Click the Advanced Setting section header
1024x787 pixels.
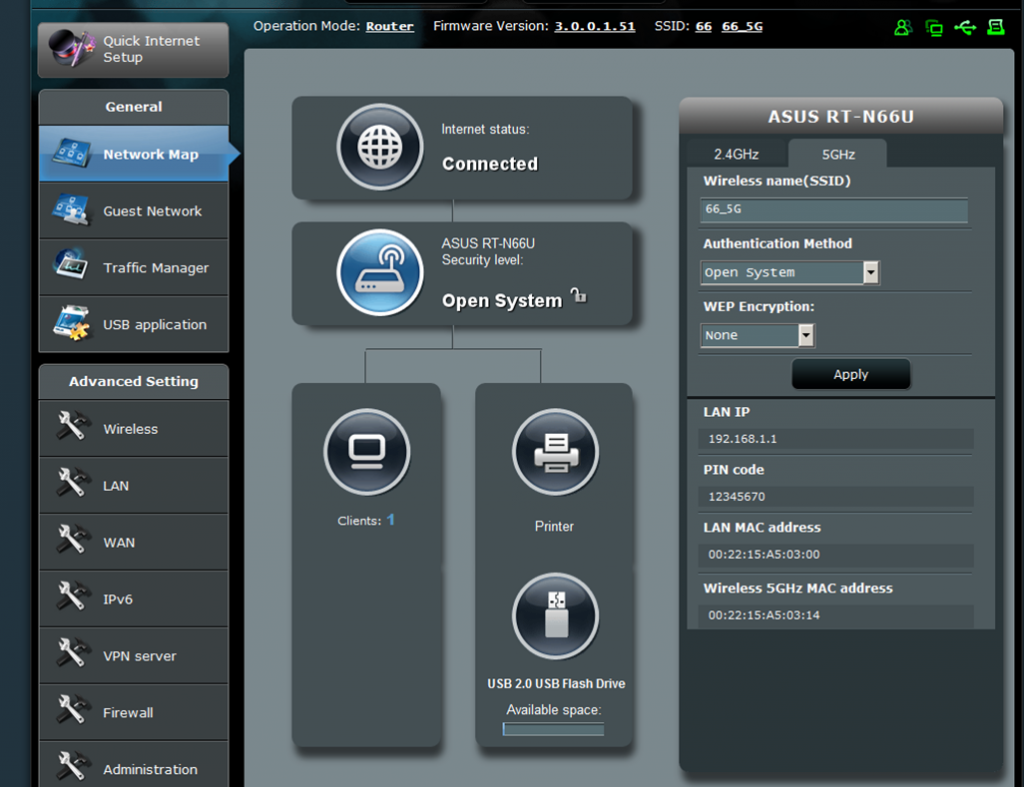[134, 381]
